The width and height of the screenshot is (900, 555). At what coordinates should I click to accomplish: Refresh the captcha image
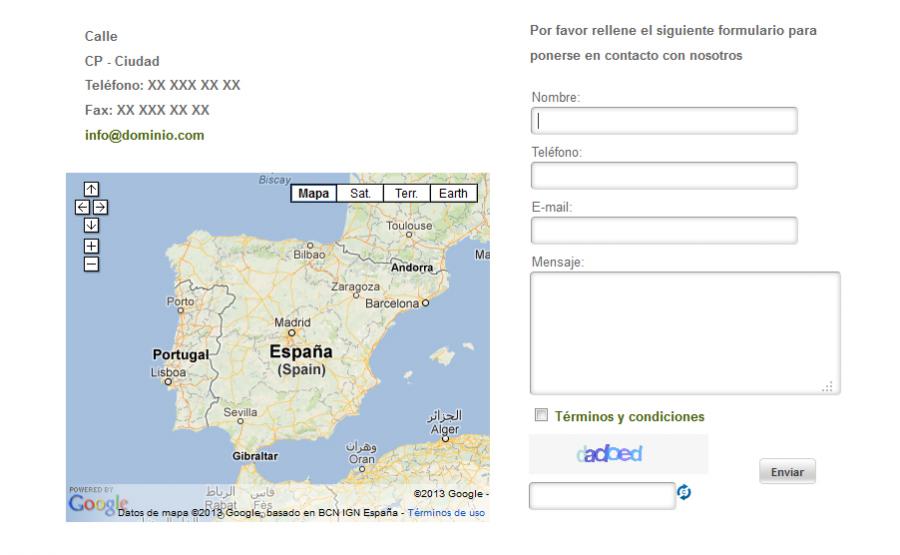684,492
